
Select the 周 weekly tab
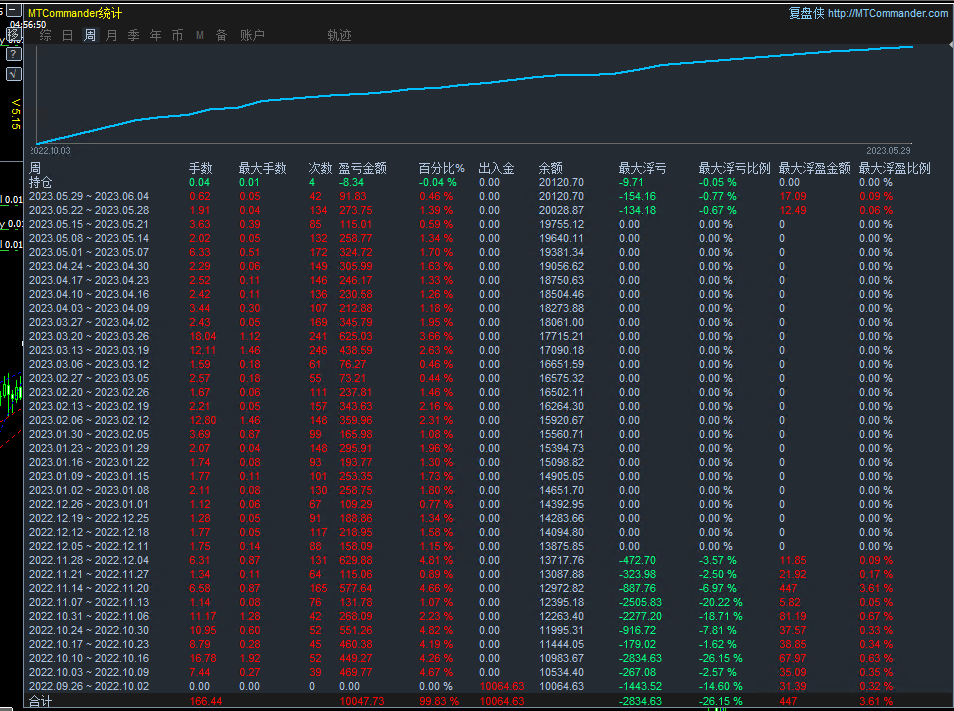coord(90,36)
